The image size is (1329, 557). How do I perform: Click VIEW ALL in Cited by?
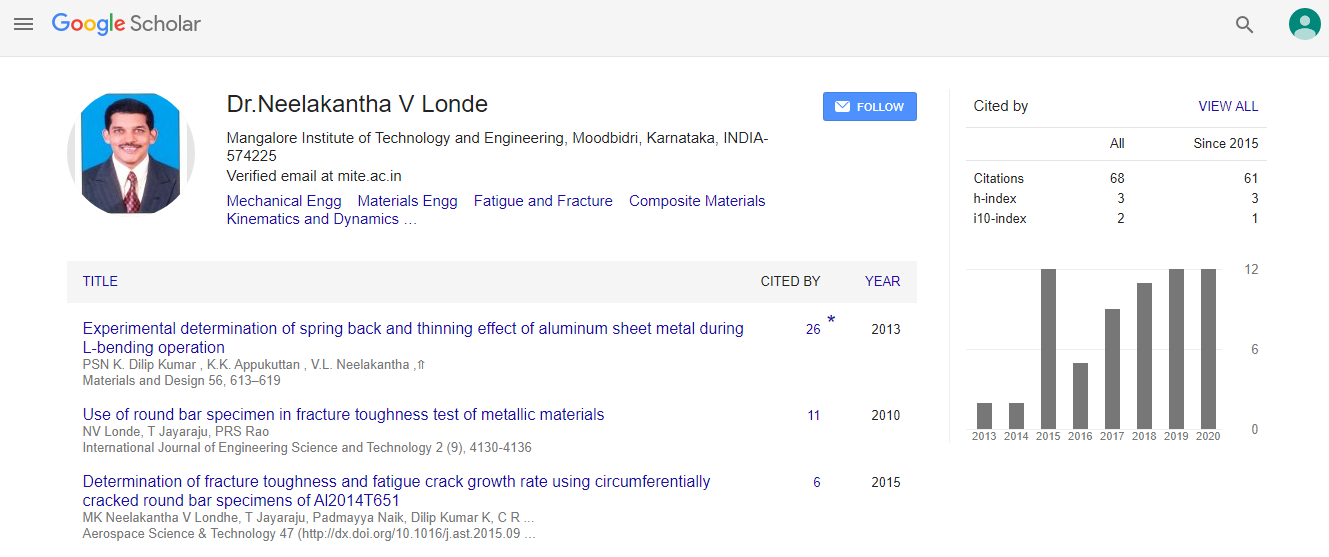click(x=1228, y=106)
